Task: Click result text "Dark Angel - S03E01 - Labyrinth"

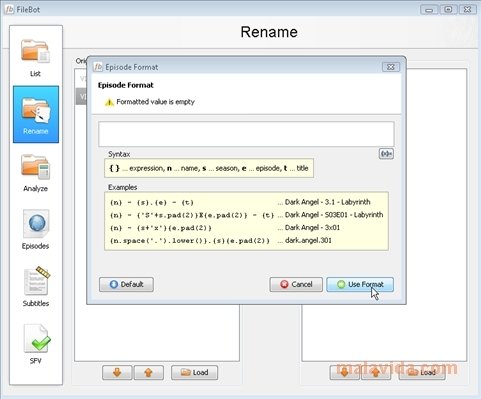Action: [334, 215]
